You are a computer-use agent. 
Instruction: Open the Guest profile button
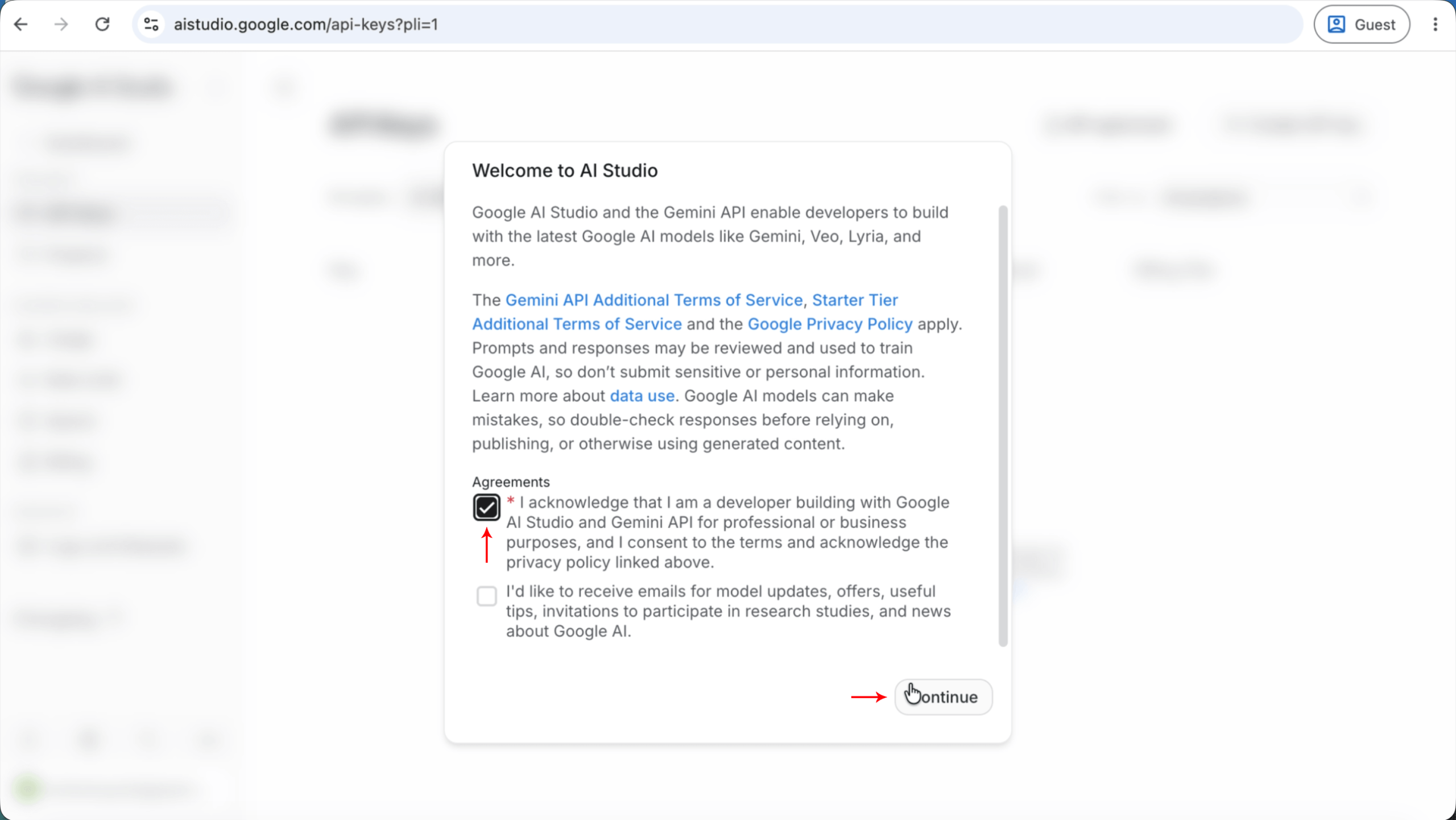pyautogui.click(x=1362, y=24)
